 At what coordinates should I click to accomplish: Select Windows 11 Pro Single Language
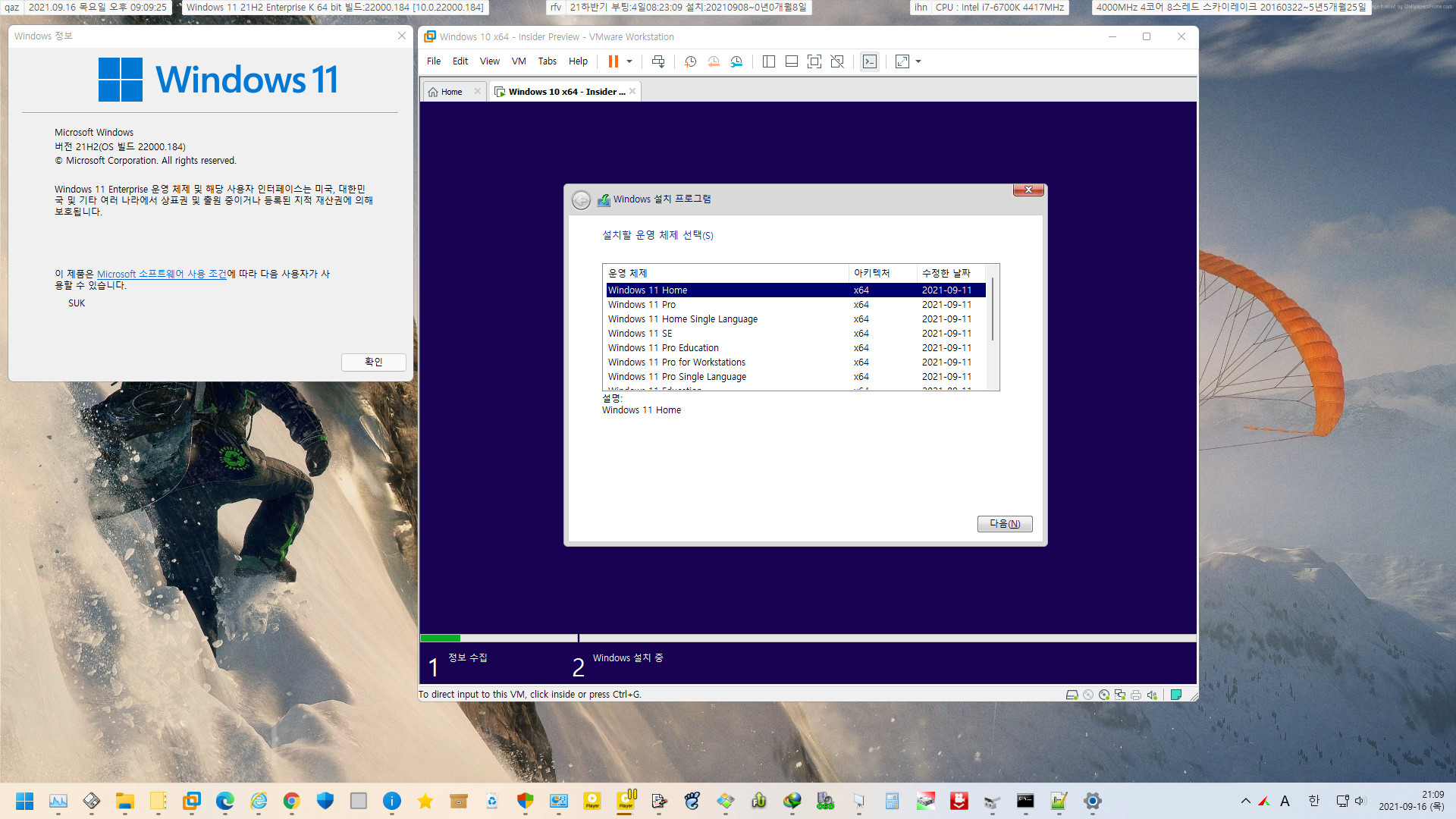[x=795, y=377]
